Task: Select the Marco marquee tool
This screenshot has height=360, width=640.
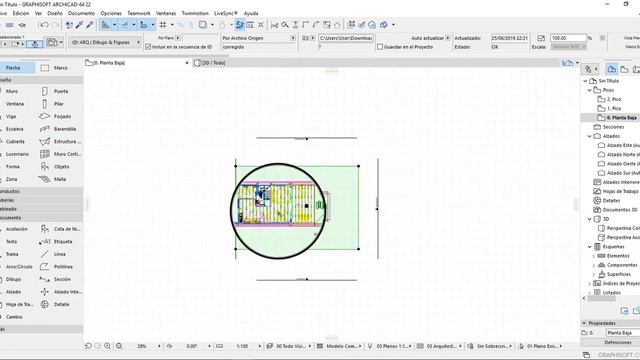Action: tap(54, 68)
